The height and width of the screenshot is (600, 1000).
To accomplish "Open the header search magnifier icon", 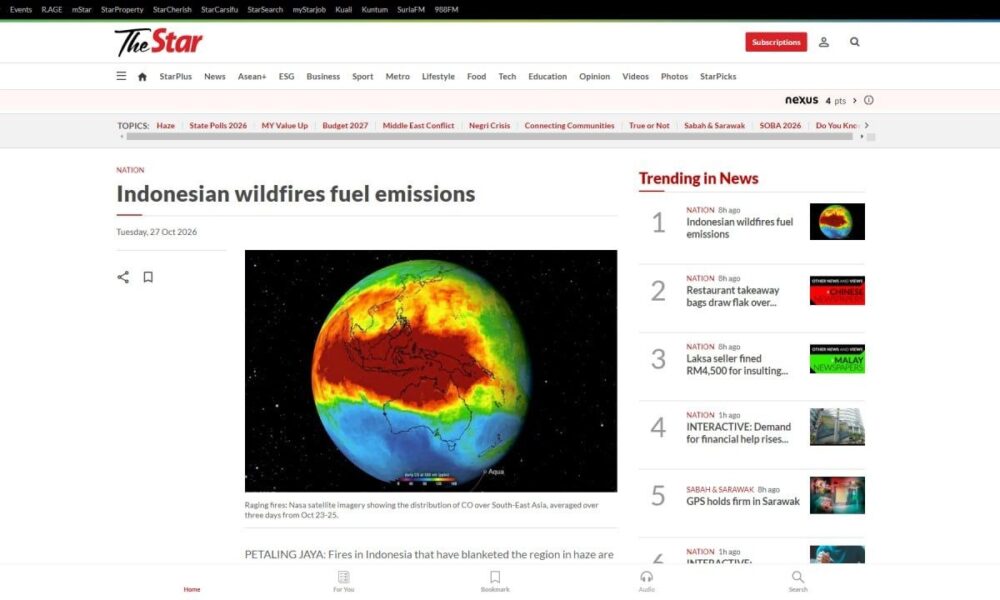I will (855, 42).
